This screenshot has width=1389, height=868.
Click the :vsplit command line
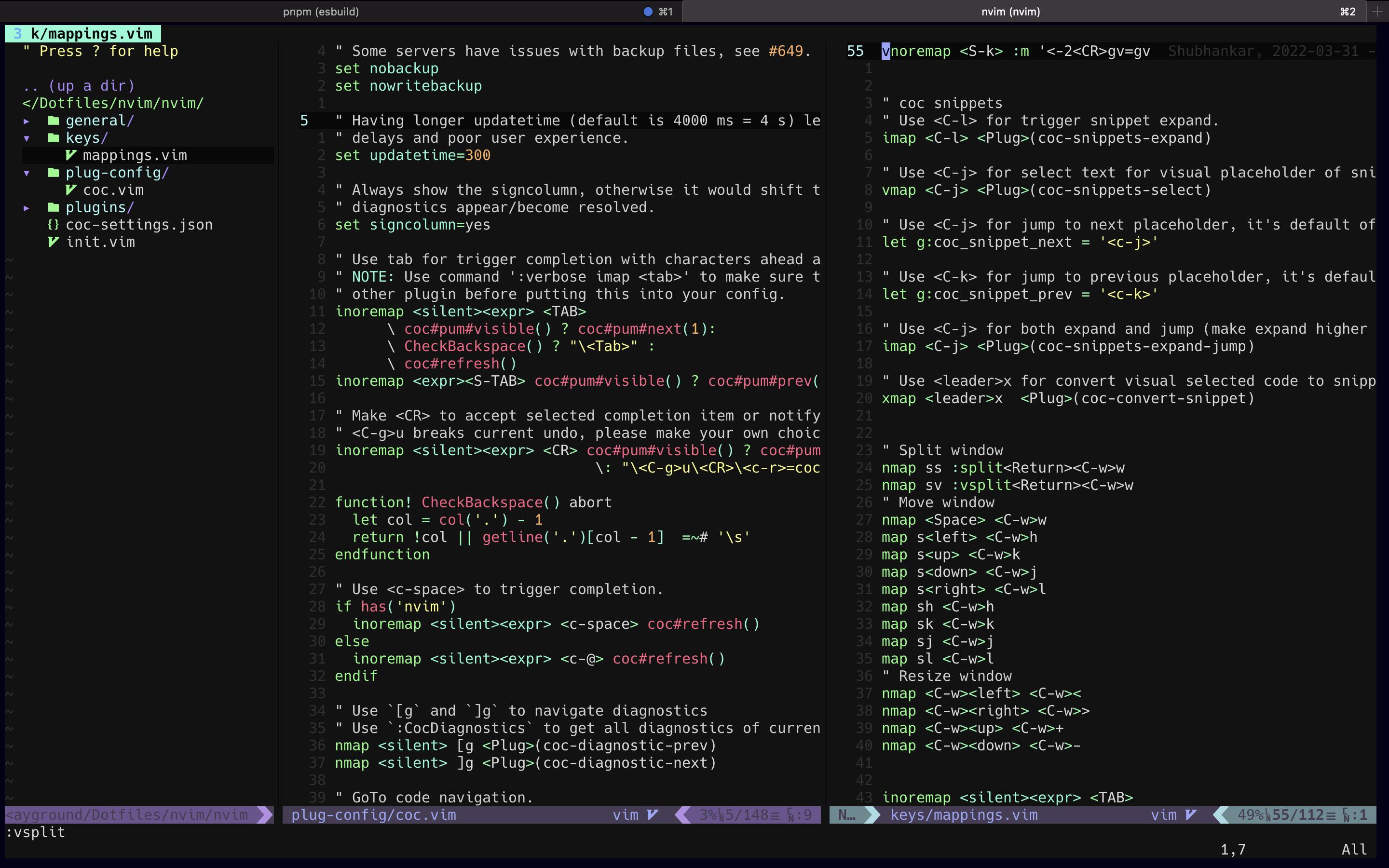click(36, 832)
